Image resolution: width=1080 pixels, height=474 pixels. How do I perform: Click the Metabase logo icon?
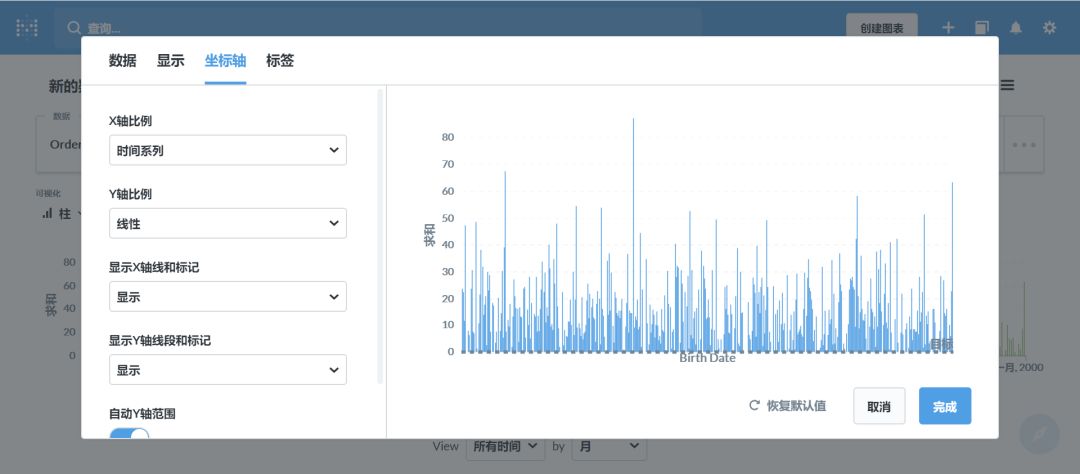point(27,28)
